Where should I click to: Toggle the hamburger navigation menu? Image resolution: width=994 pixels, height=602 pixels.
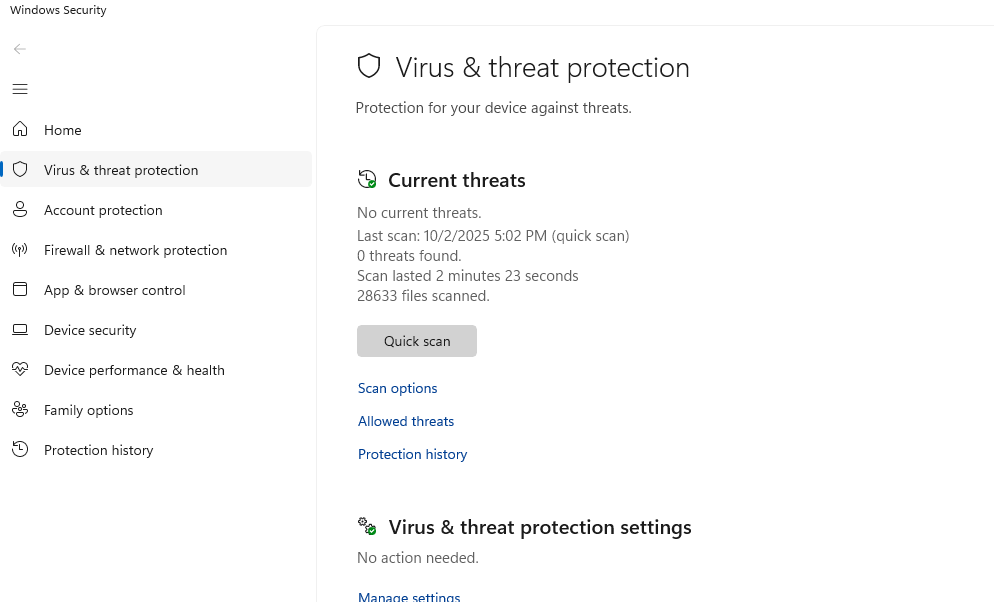click(20, 89)
